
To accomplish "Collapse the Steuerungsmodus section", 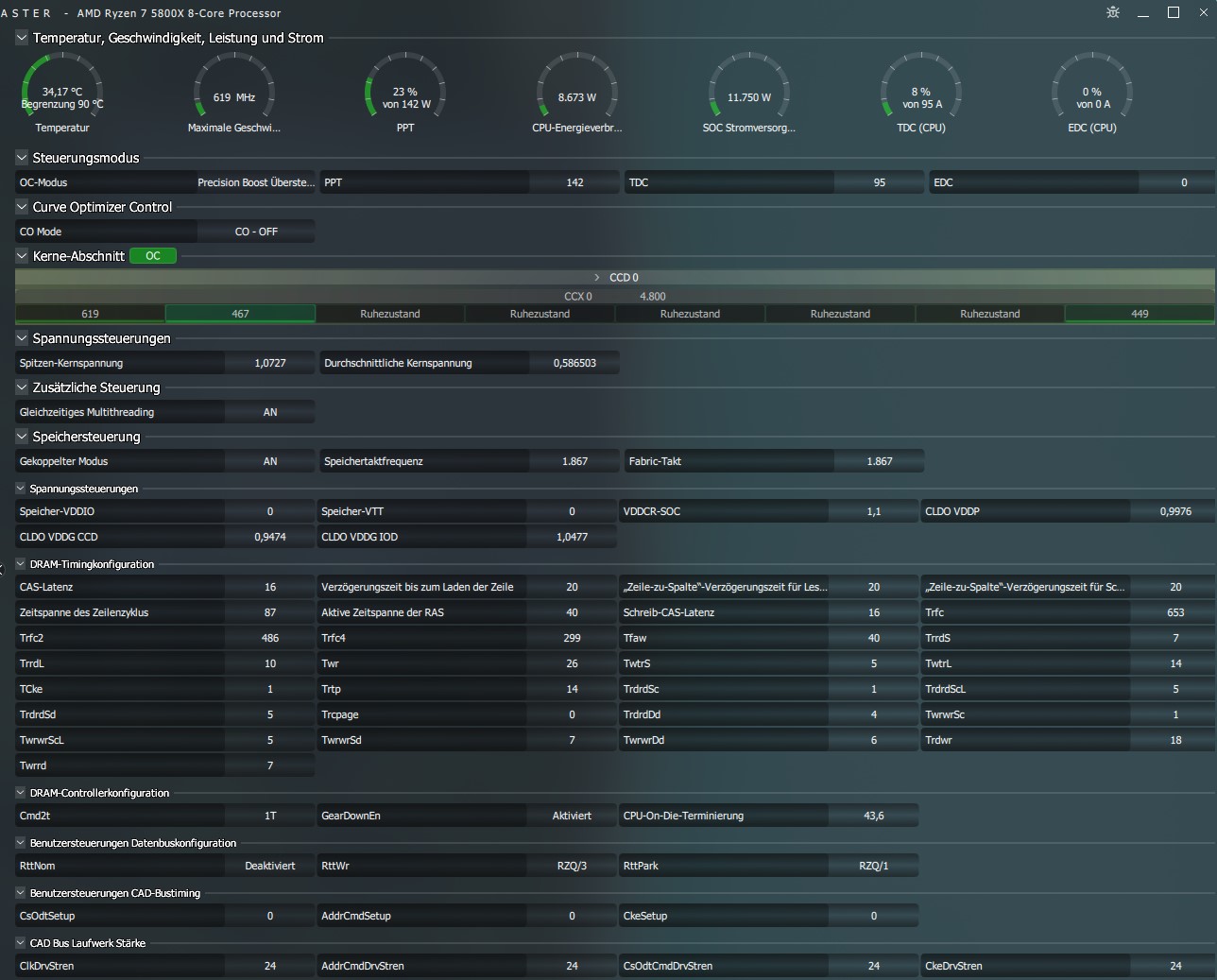I will (x=22, y=158).
